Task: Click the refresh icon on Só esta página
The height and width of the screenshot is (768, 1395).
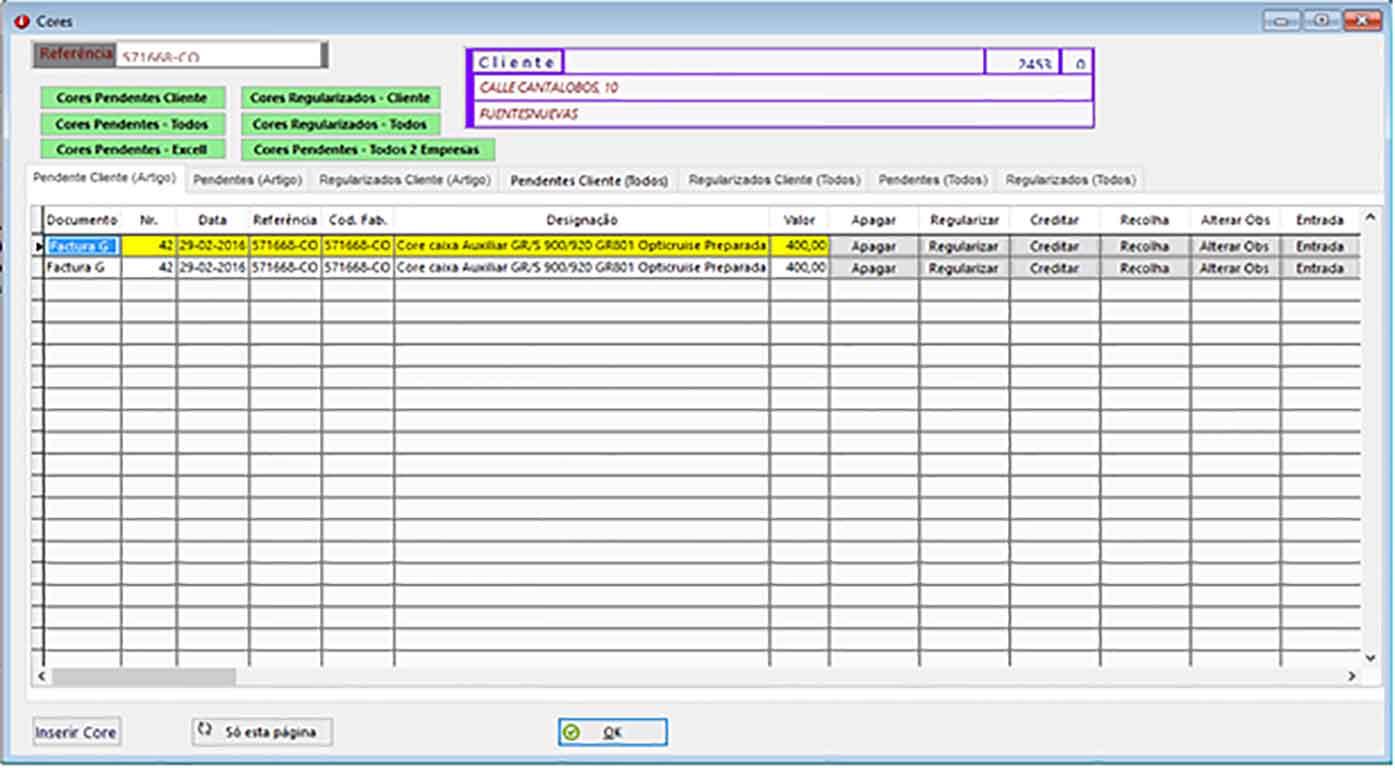Action: (x=205, y=731)
